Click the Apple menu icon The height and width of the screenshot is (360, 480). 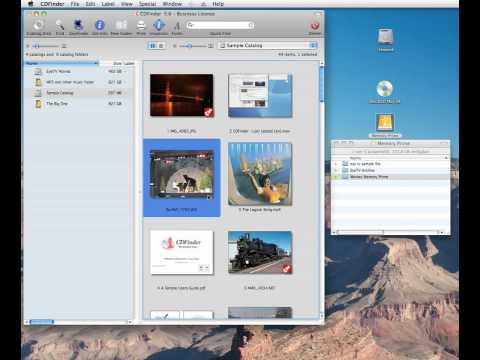(x=30, y=4)
